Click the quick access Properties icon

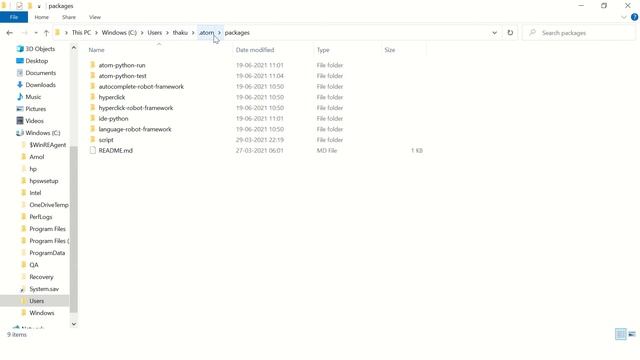coord(19,6)
